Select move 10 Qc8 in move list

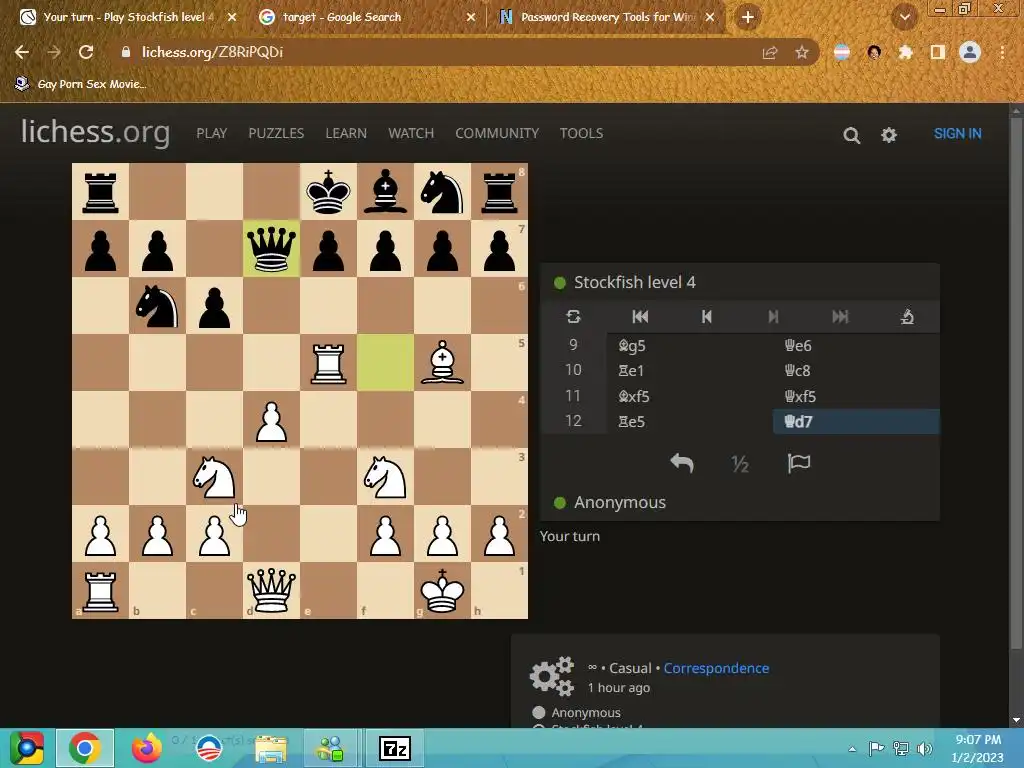[856, 370]
